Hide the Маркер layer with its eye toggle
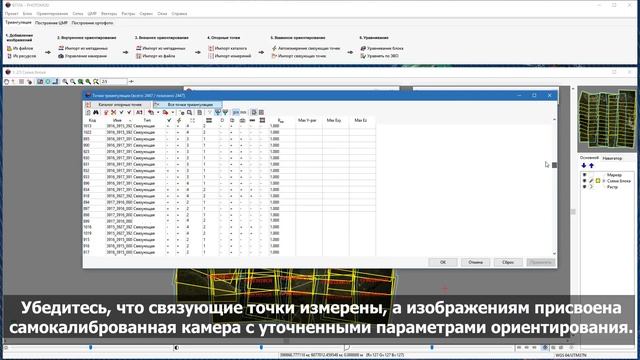This screenshot has width=640, height=360. [584, 175]
